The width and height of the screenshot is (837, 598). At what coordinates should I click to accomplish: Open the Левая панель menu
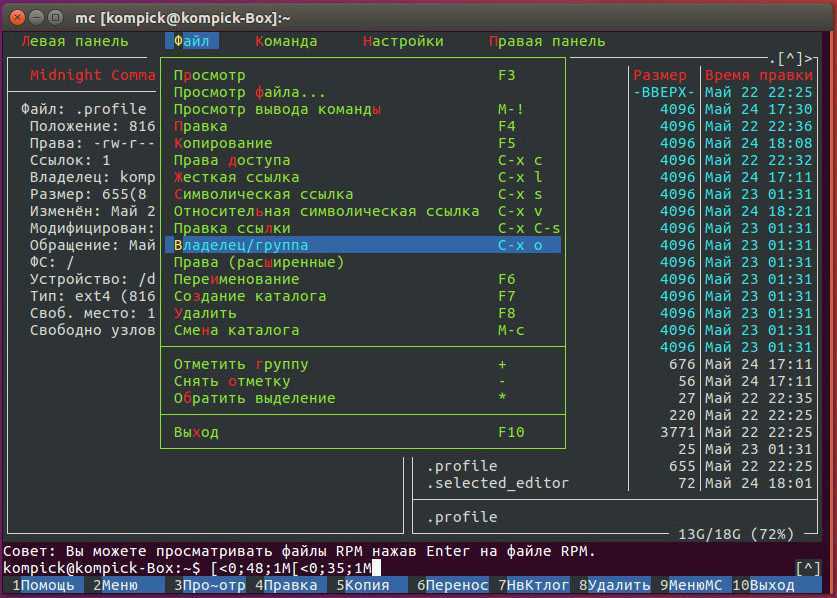click(x=74, y=41)
